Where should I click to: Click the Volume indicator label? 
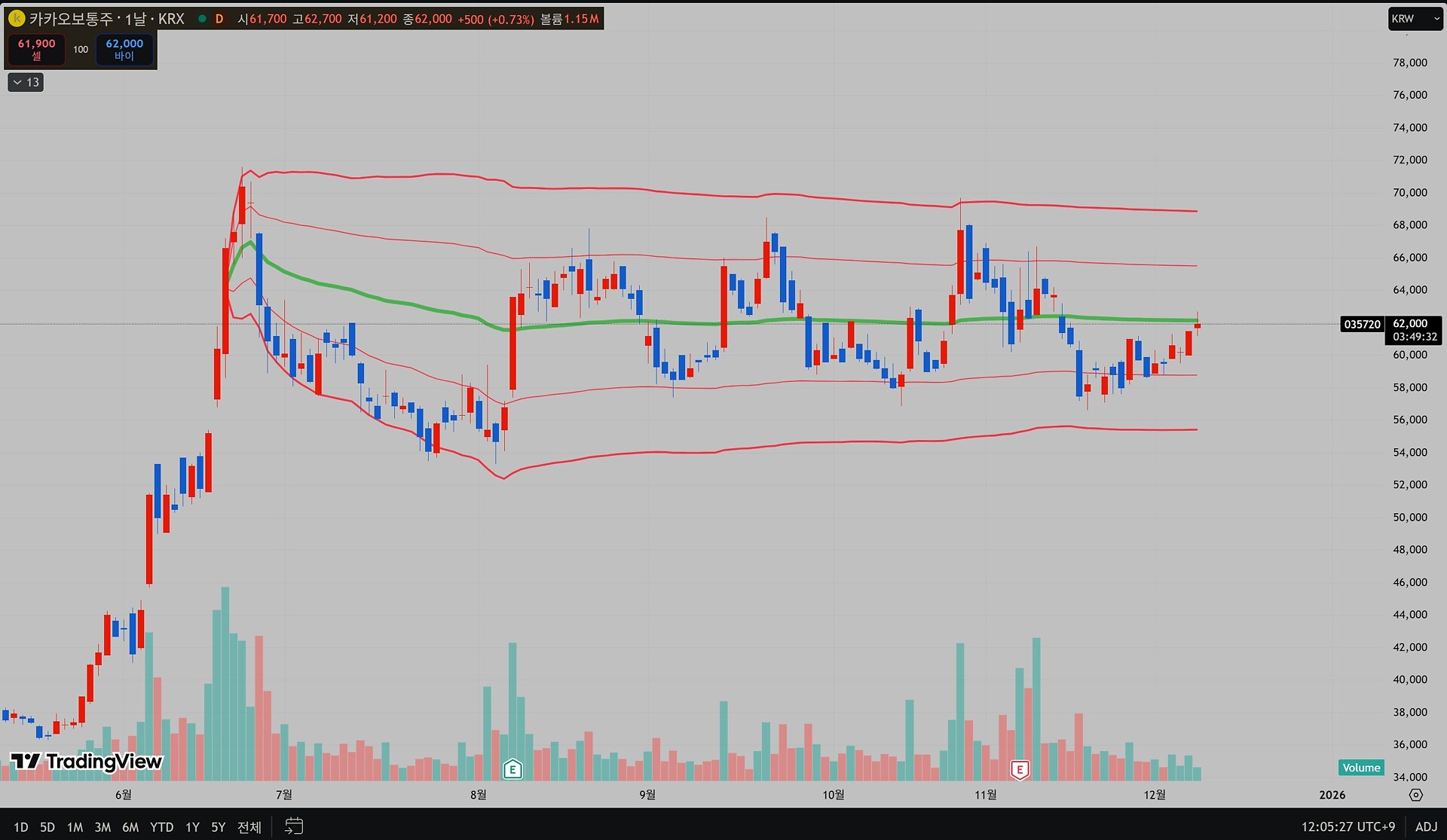coord(1361,768)
